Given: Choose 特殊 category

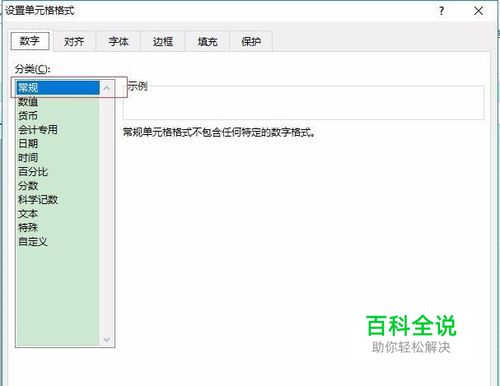Looking at the screenshot, I should 58,228.
